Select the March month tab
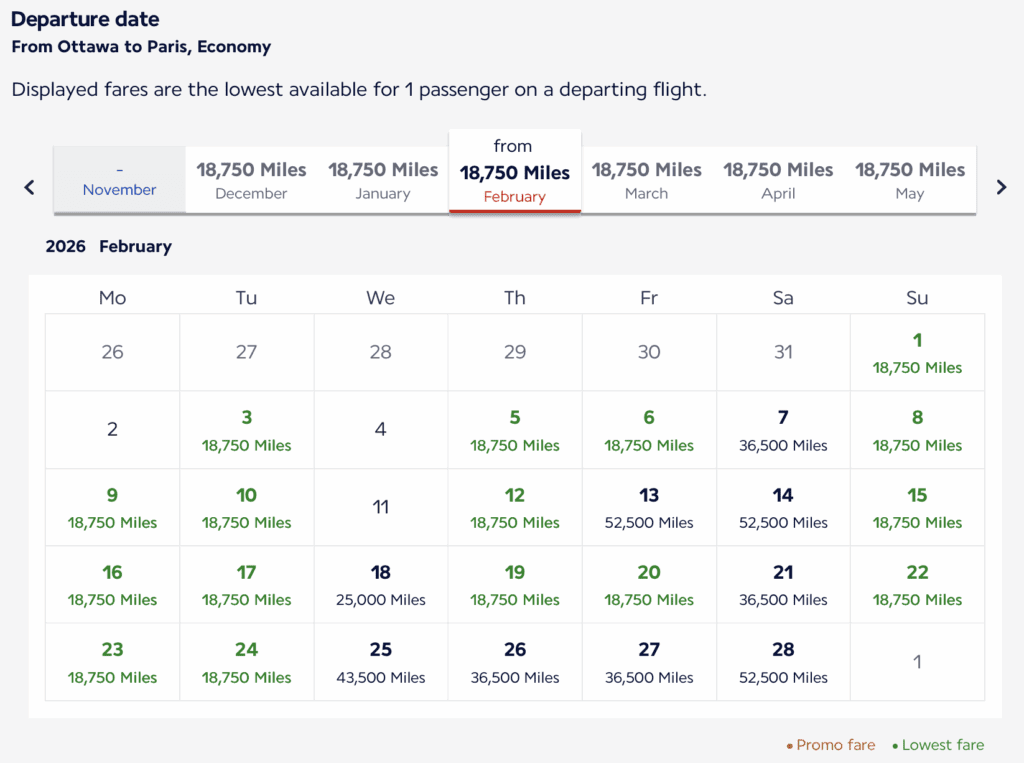 pos(646,180)
